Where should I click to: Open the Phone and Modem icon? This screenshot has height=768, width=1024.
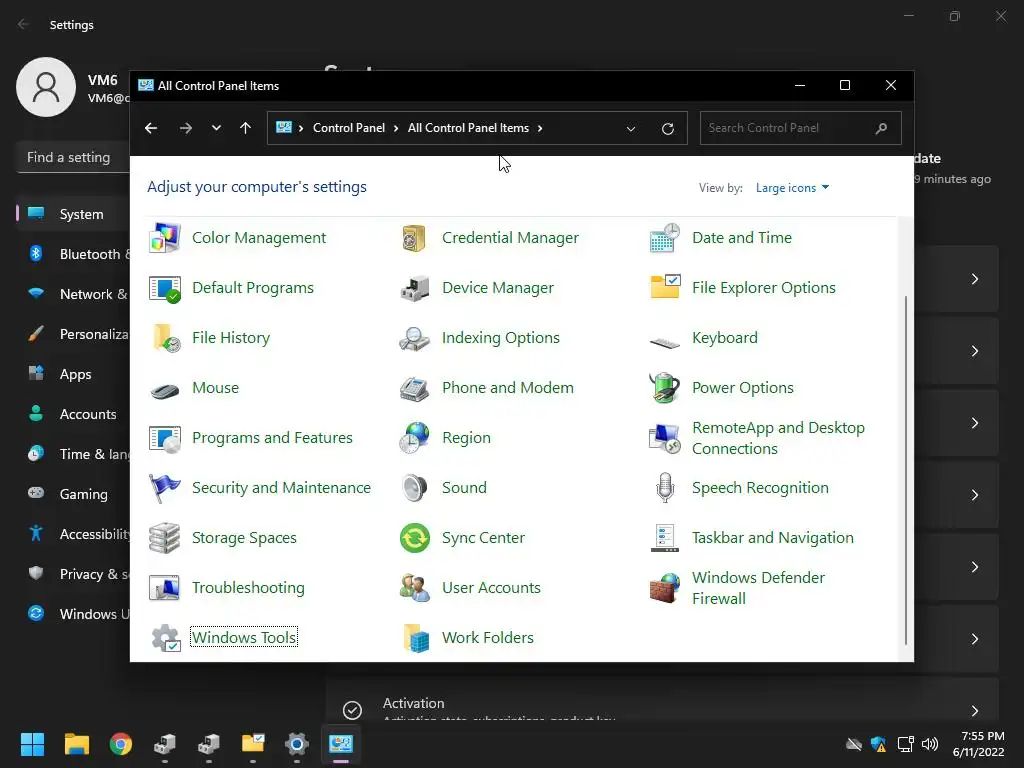(x=414, y=389)
